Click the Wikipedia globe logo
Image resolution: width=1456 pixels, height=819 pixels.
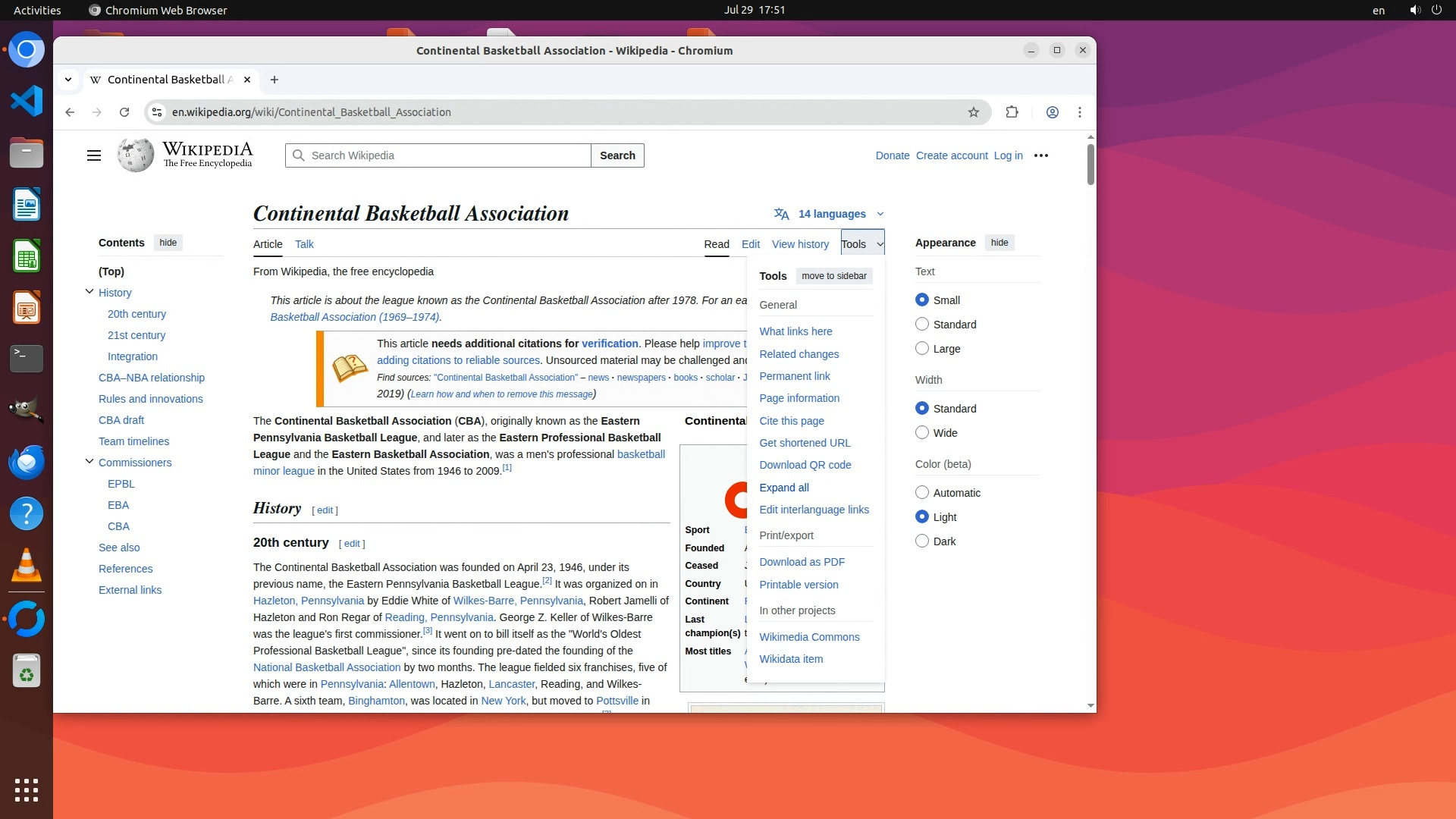[136, 155]
